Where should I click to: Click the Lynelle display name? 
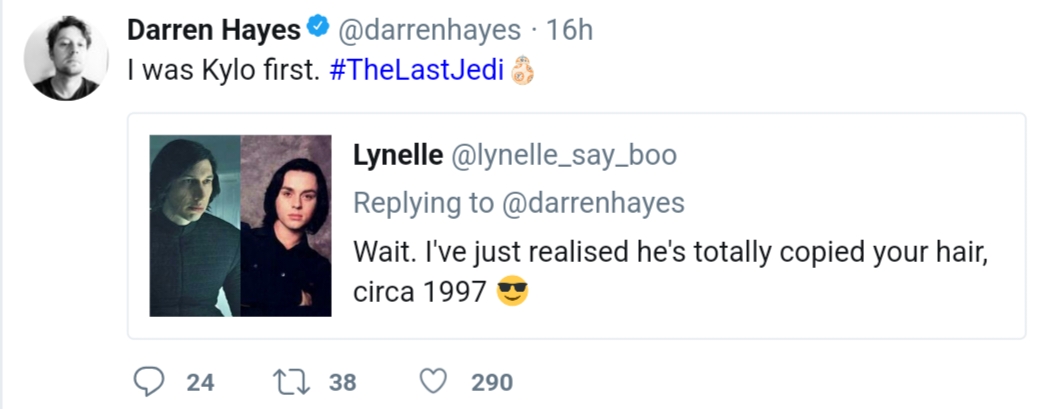point(398,156)
